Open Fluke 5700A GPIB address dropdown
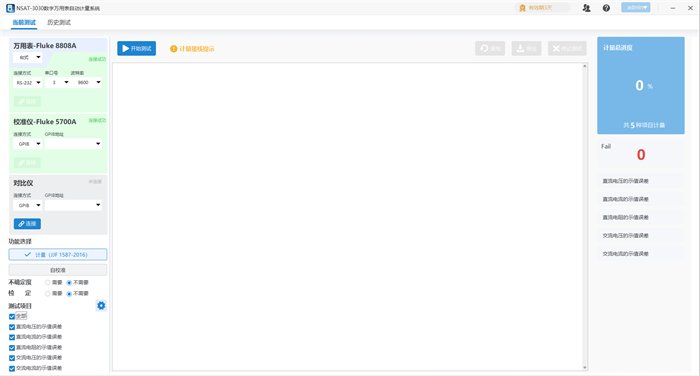Screen dimensions: 700x376 (73, 144)
